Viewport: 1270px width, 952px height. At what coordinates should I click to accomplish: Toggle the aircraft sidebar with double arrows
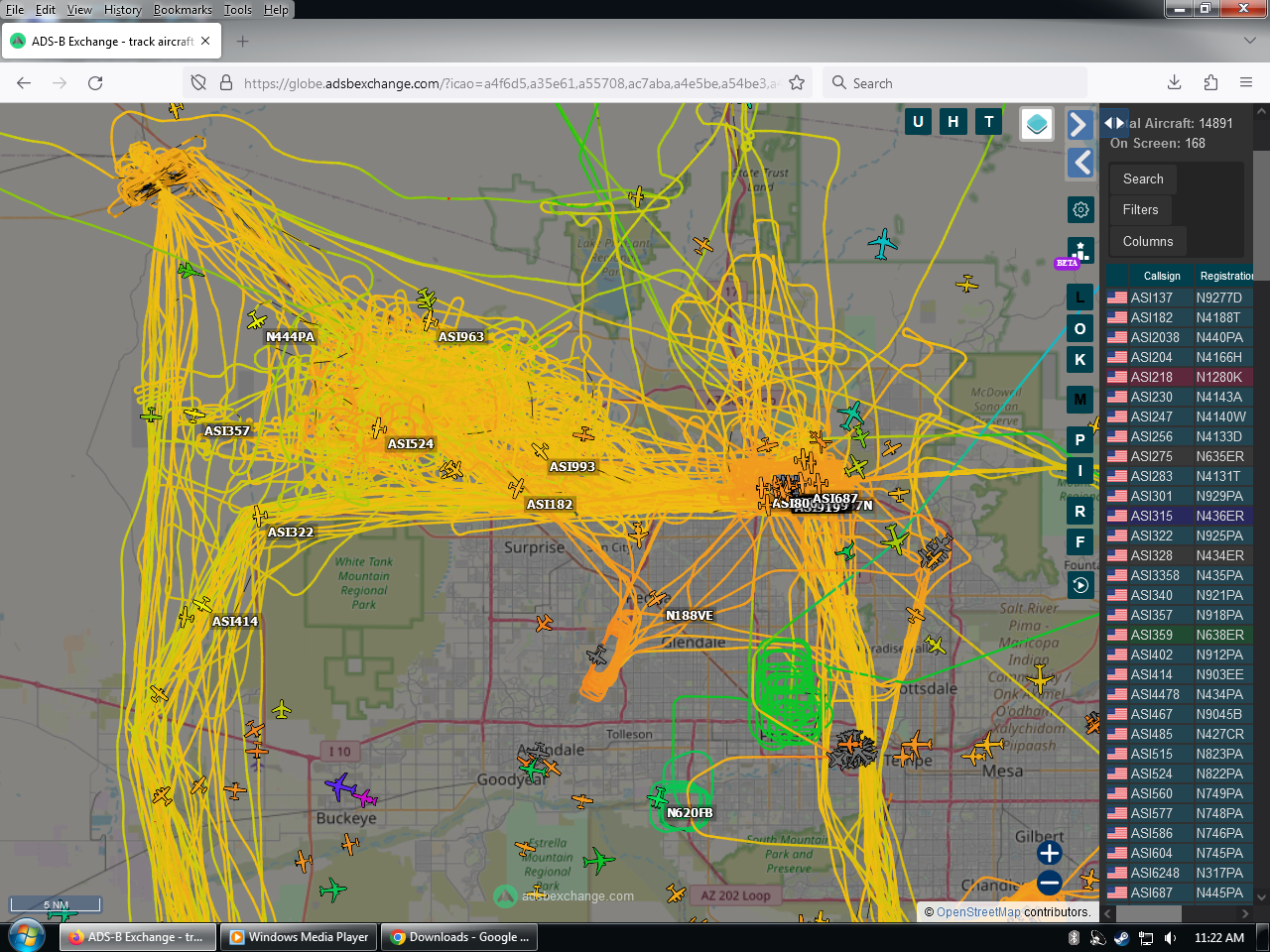pyautogui.click(x=1114, y=123)
